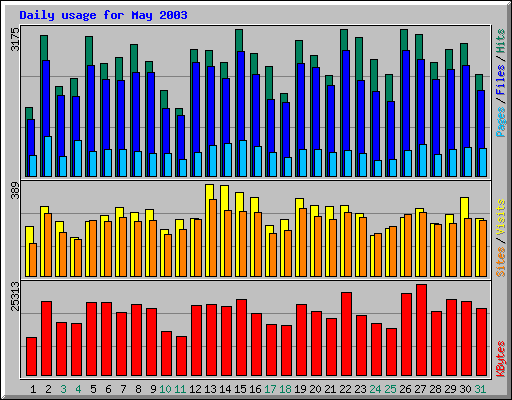Click day label 16 on the axis
Viewport: 512px width, 400px height.
(255, 389)
